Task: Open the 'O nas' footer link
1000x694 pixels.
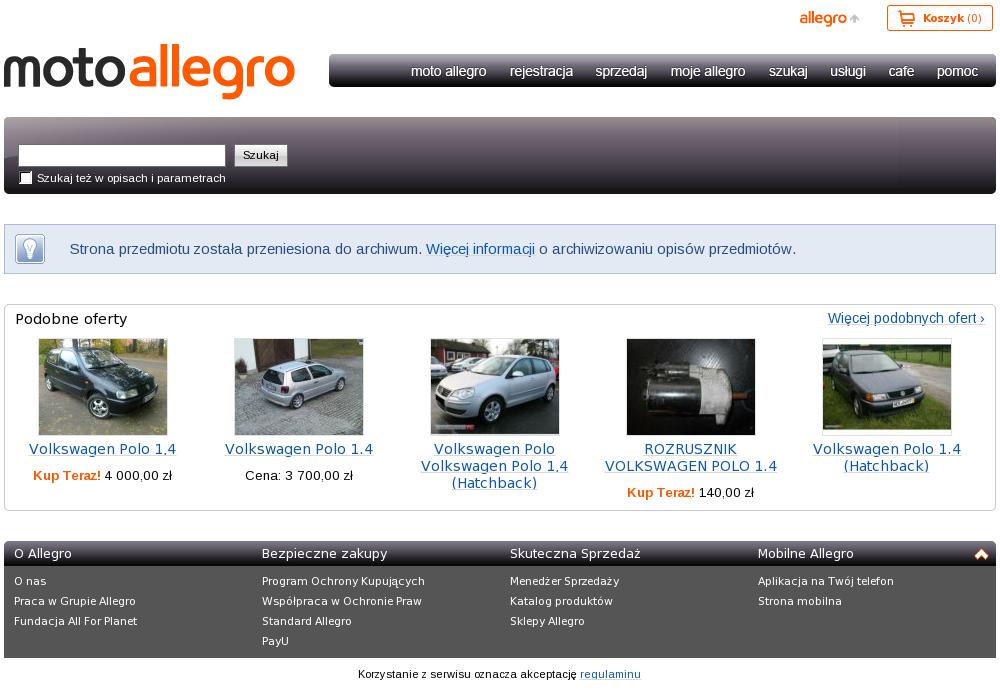Action: pyautogui.click(x=30, y=581)
